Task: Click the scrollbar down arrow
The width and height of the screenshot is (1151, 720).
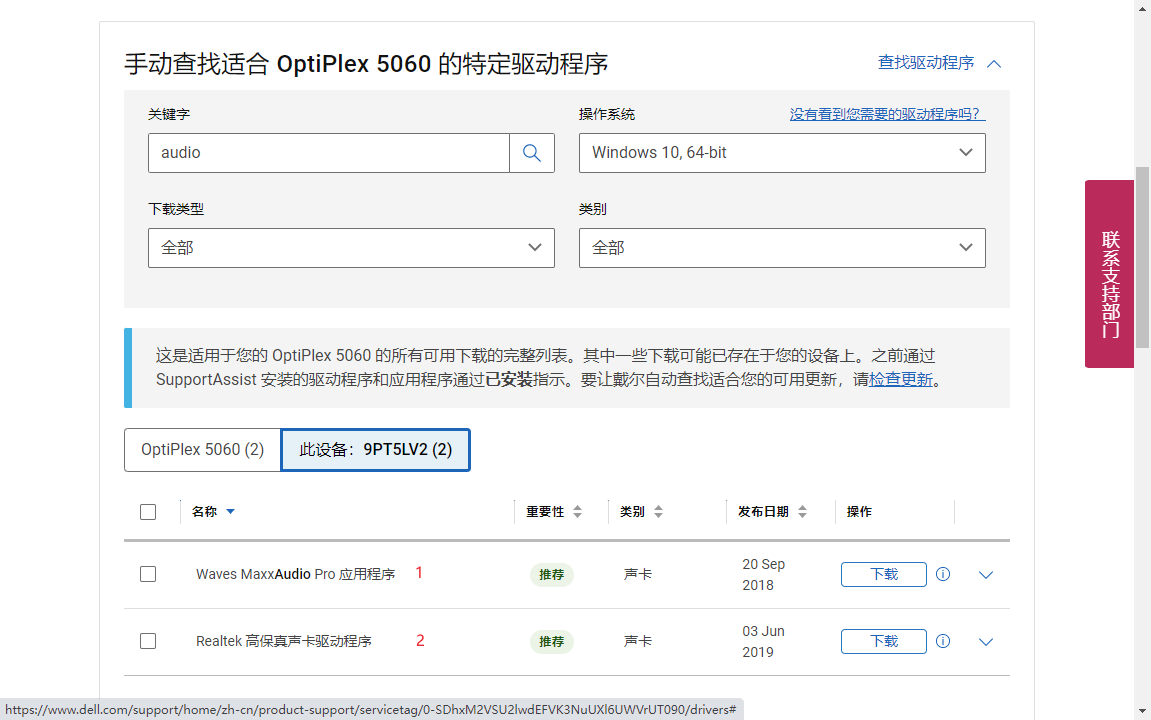Action: [x=1142, y=710]
